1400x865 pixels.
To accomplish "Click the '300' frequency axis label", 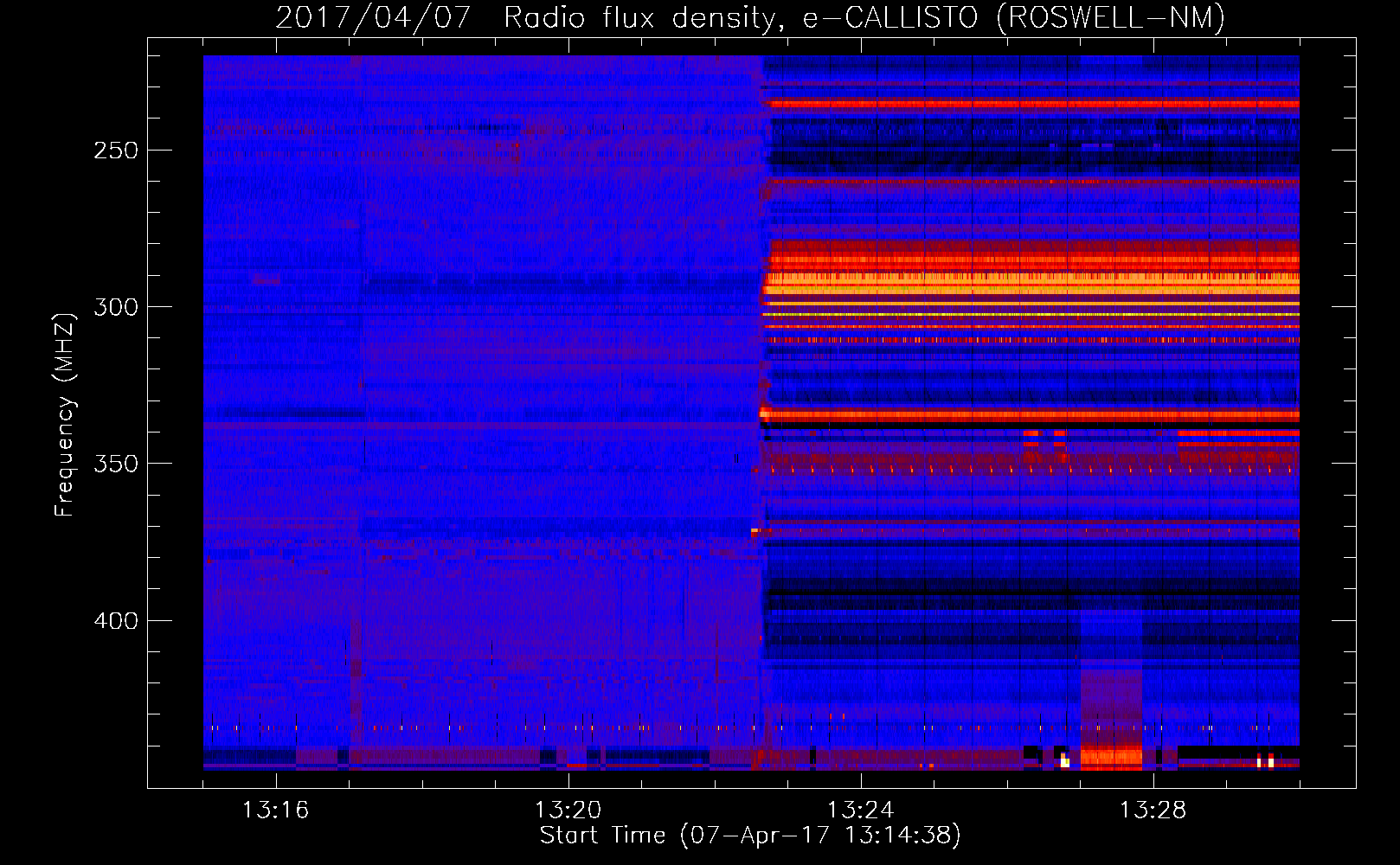I will click(x=116, y=307).
